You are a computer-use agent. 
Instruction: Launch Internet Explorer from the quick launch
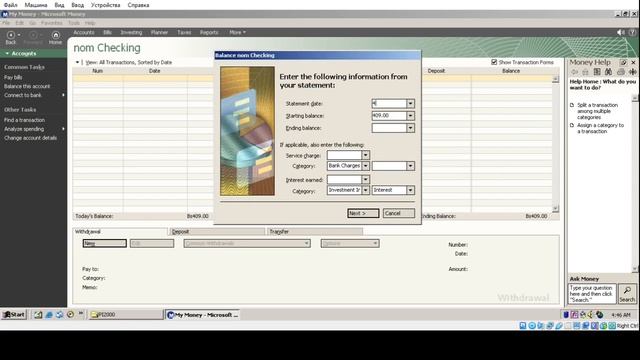tap(49, 315)
